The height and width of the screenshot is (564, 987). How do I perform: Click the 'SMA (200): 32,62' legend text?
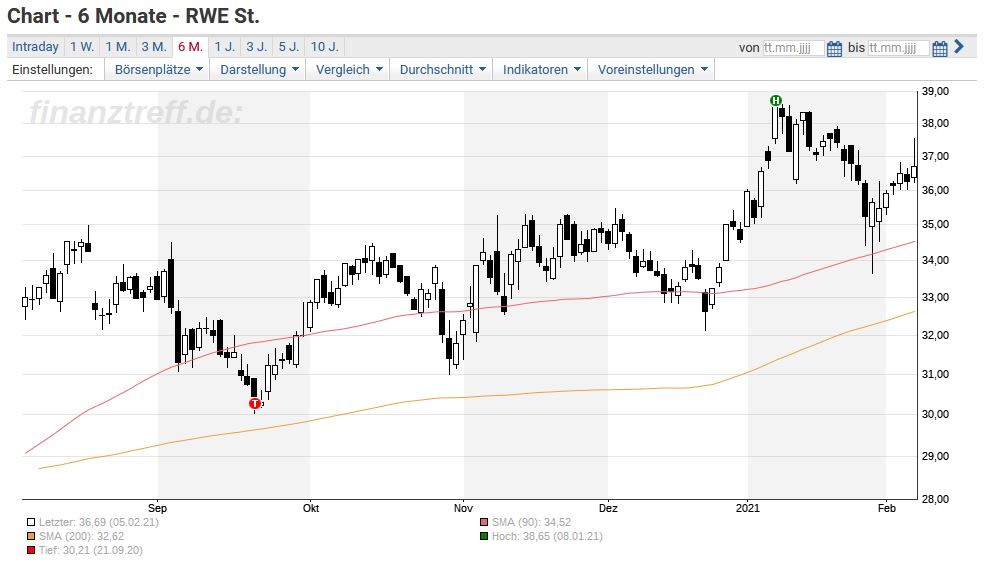(82, 536)
